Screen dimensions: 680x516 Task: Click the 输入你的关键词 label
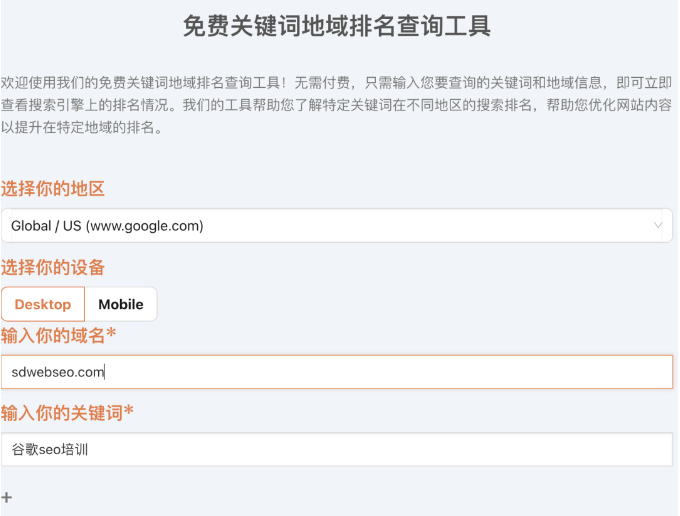[62, 412]
